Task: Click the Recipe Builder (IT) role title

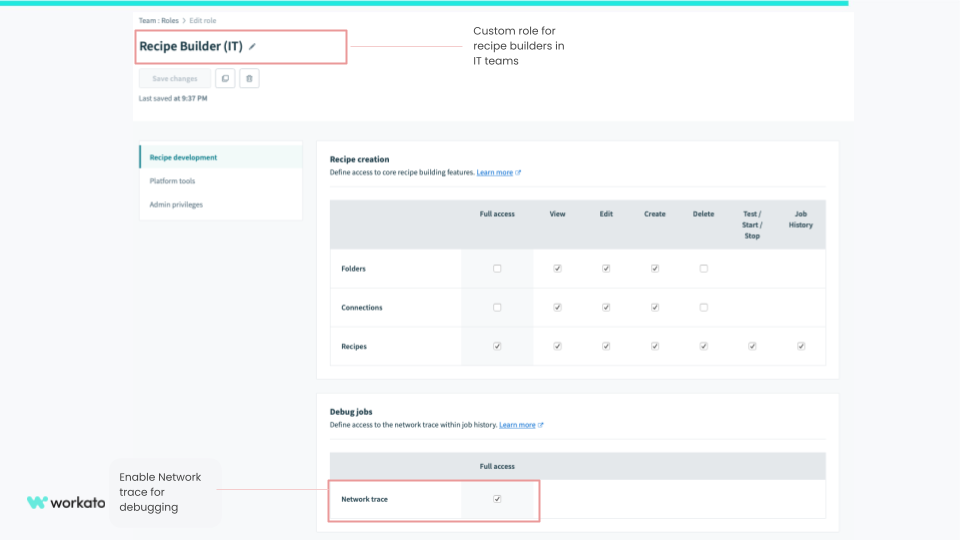Action: click(191, 47)
